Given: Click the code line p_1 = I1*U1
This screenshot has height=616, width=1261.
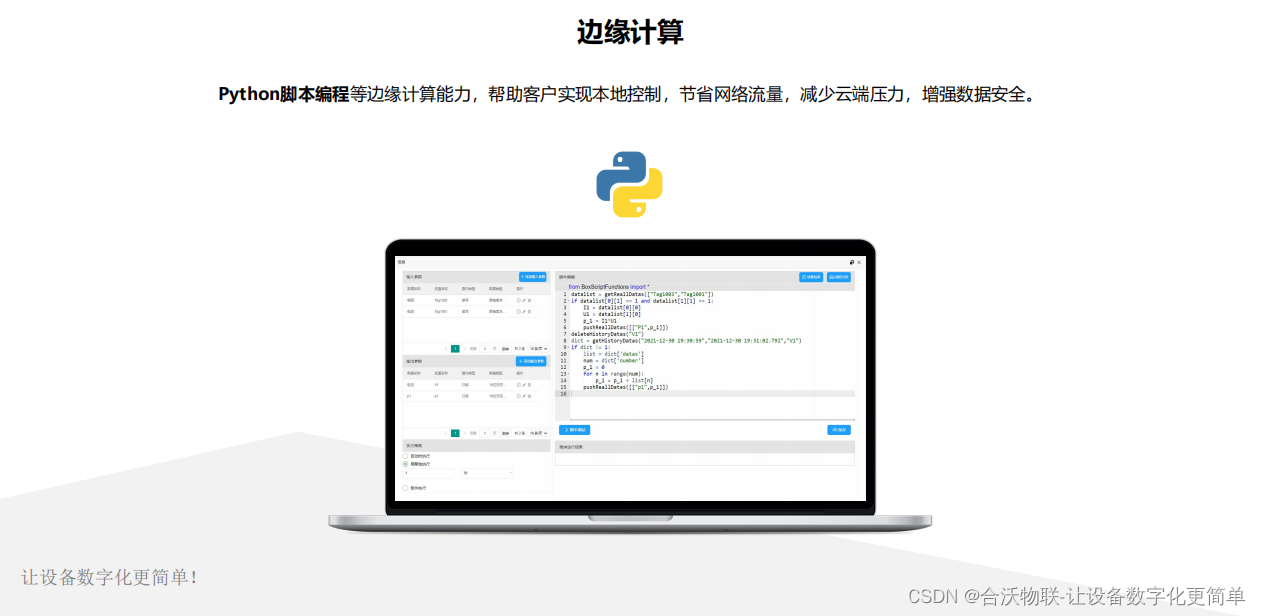Looking at the screenshot, I should click(x=602, y=321).
